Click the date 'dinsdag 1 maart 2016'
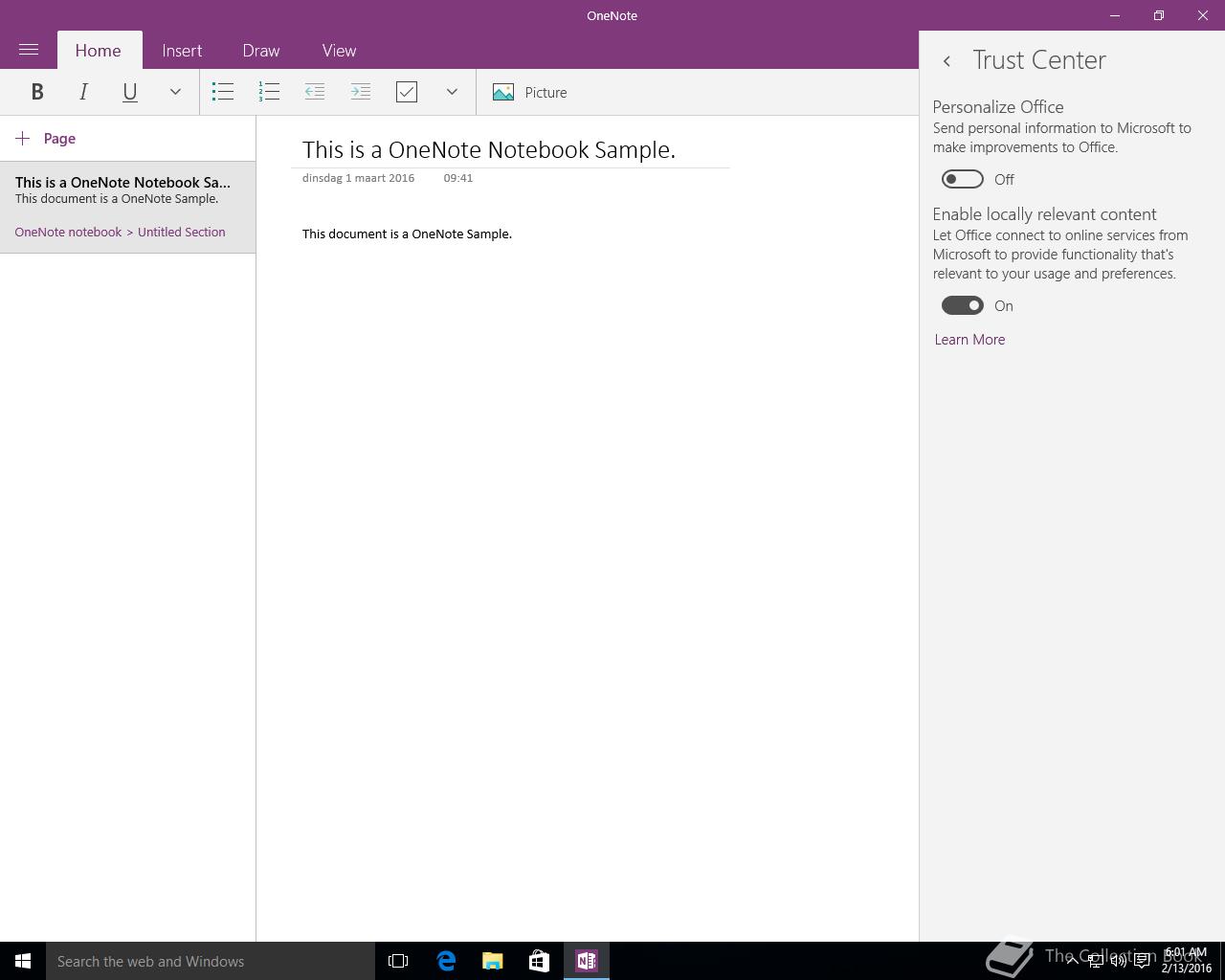 point(358,178)
